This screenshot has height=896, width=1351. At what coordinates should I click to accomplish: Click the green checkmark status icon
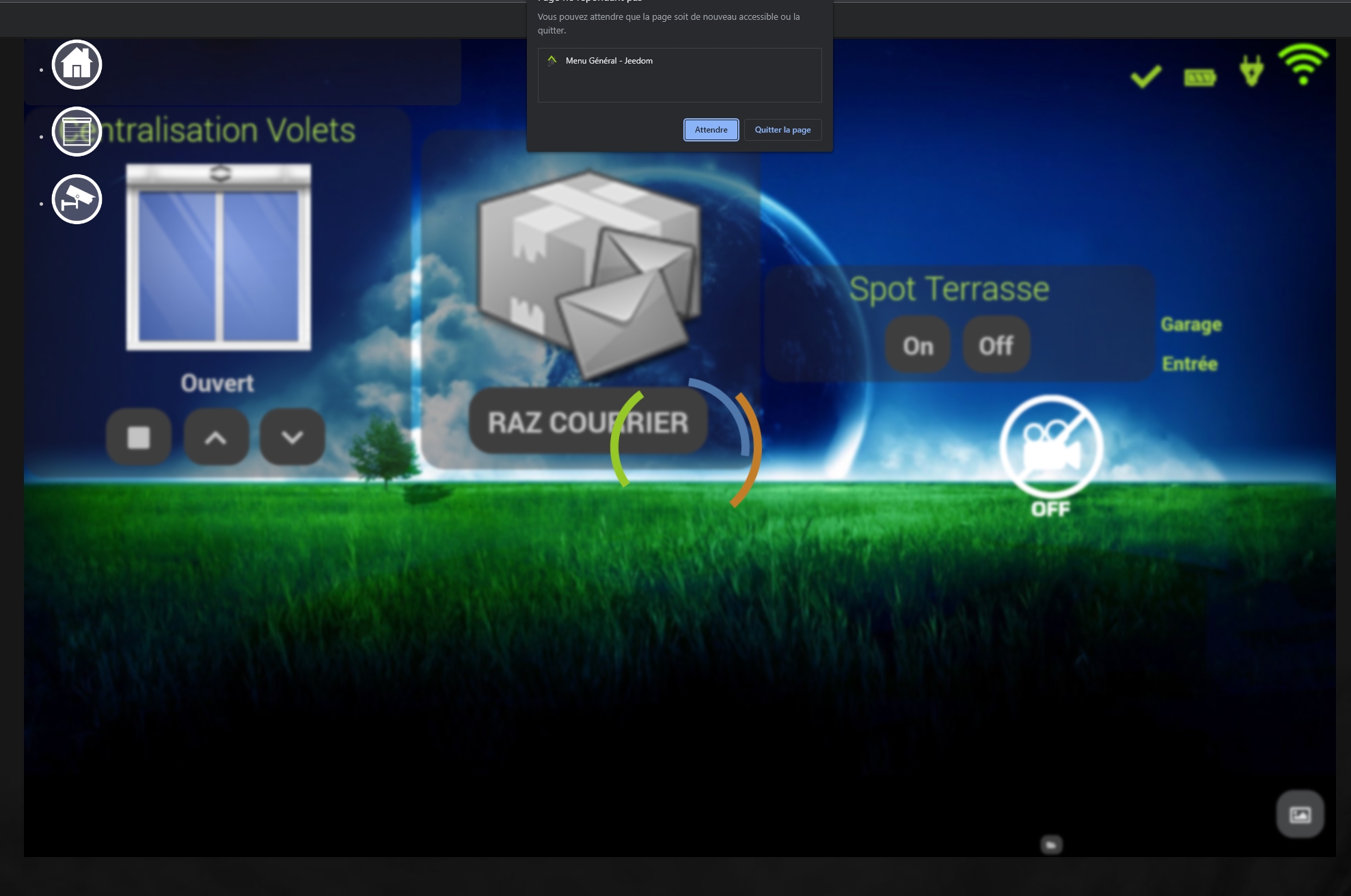coord(1146,77)
